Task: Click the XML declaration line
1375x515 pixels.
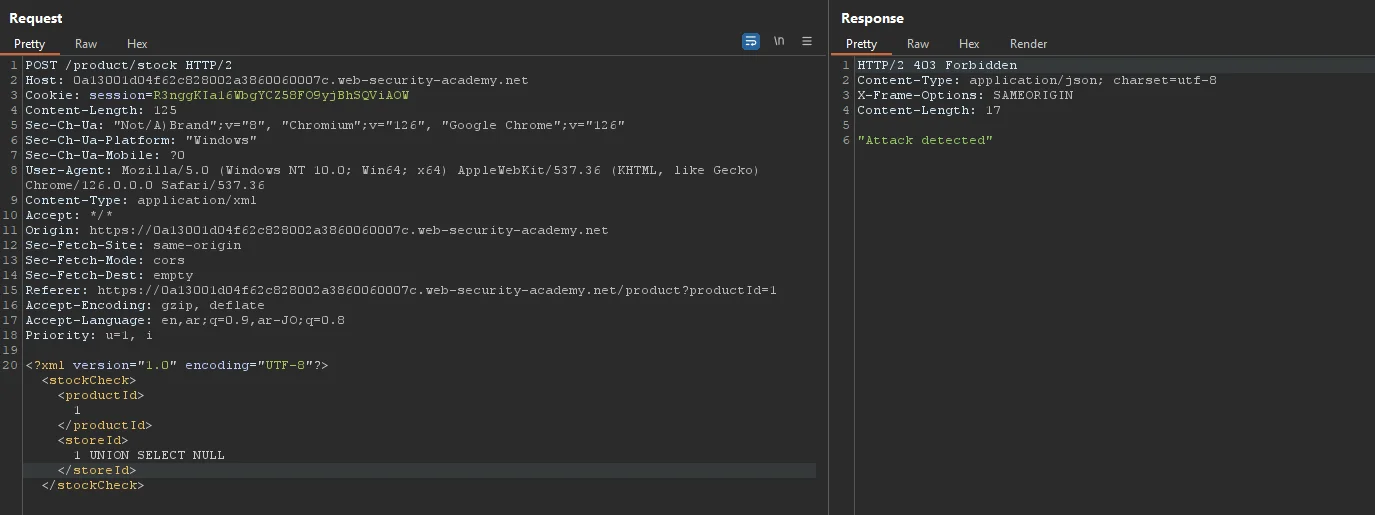Action: point(176,365)
